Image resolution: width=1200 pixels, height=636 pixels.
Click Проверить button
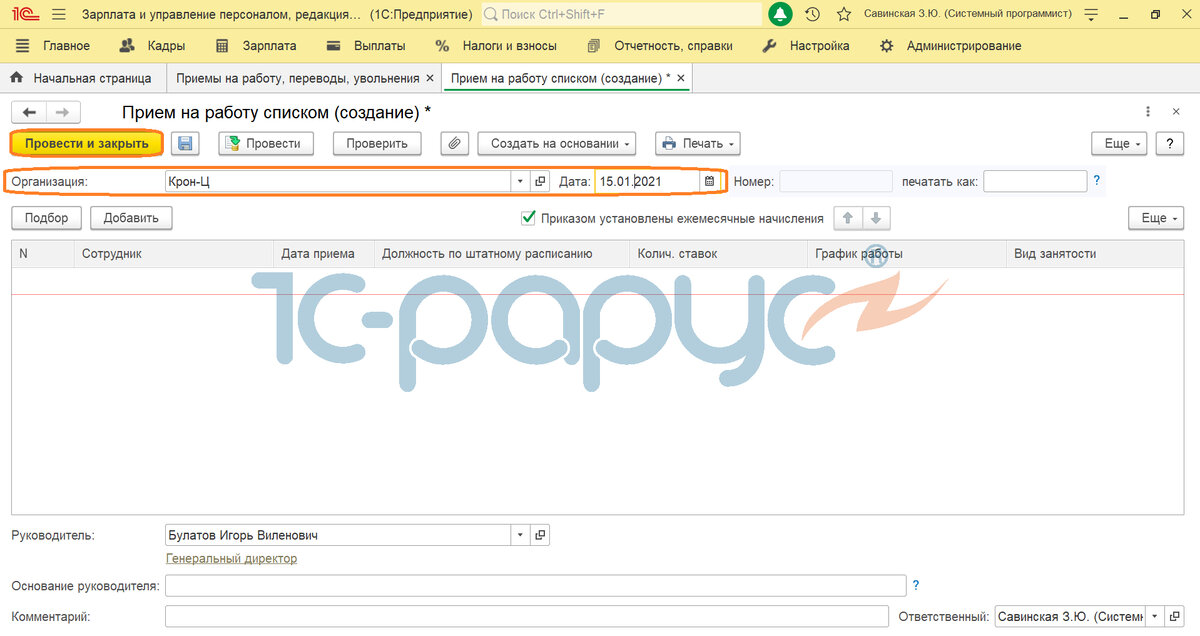click(377, 144)
